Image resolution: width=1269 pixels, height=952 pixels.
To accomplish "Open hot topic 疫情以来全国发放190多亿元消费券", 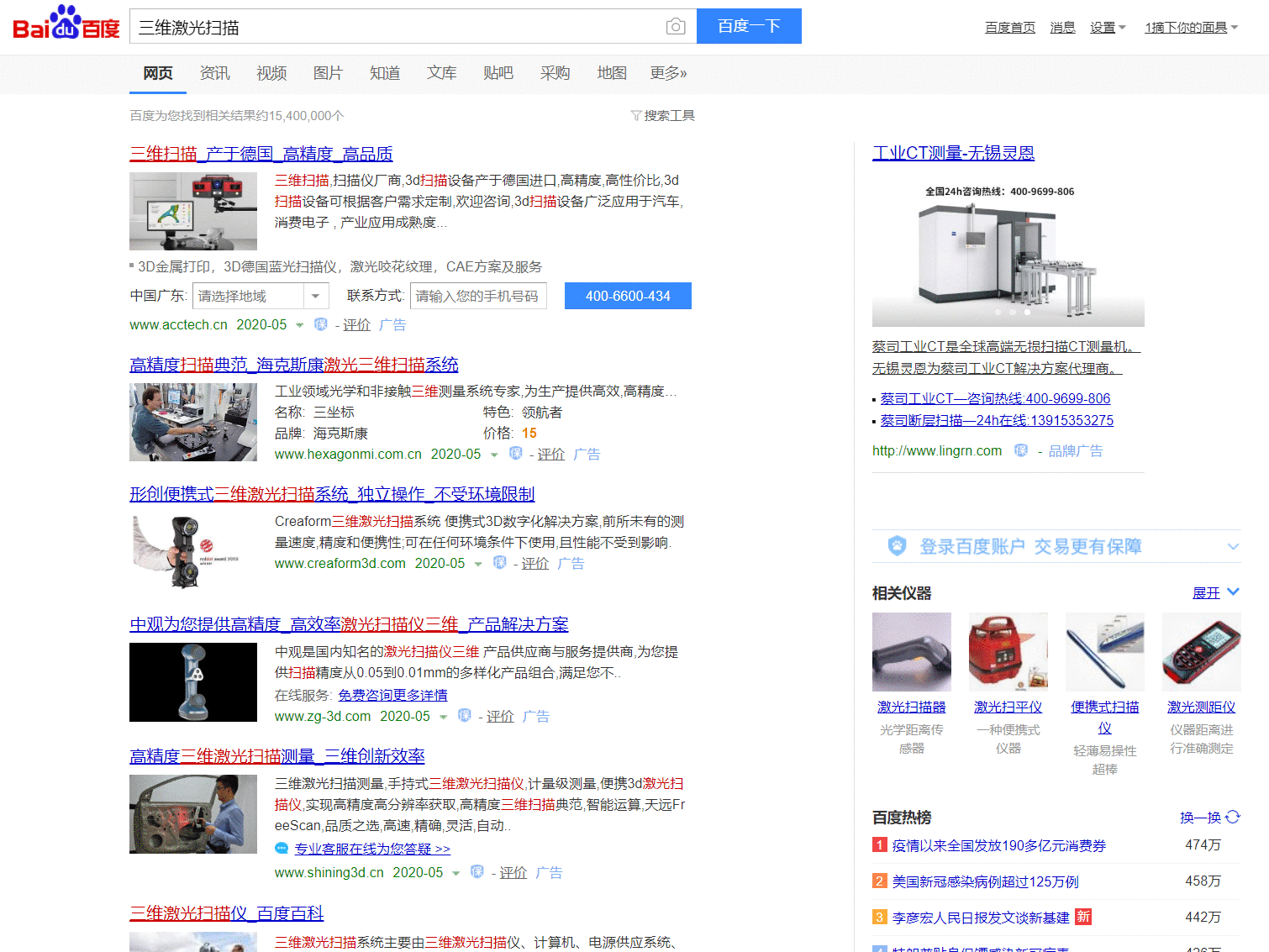I will point(999,845).
